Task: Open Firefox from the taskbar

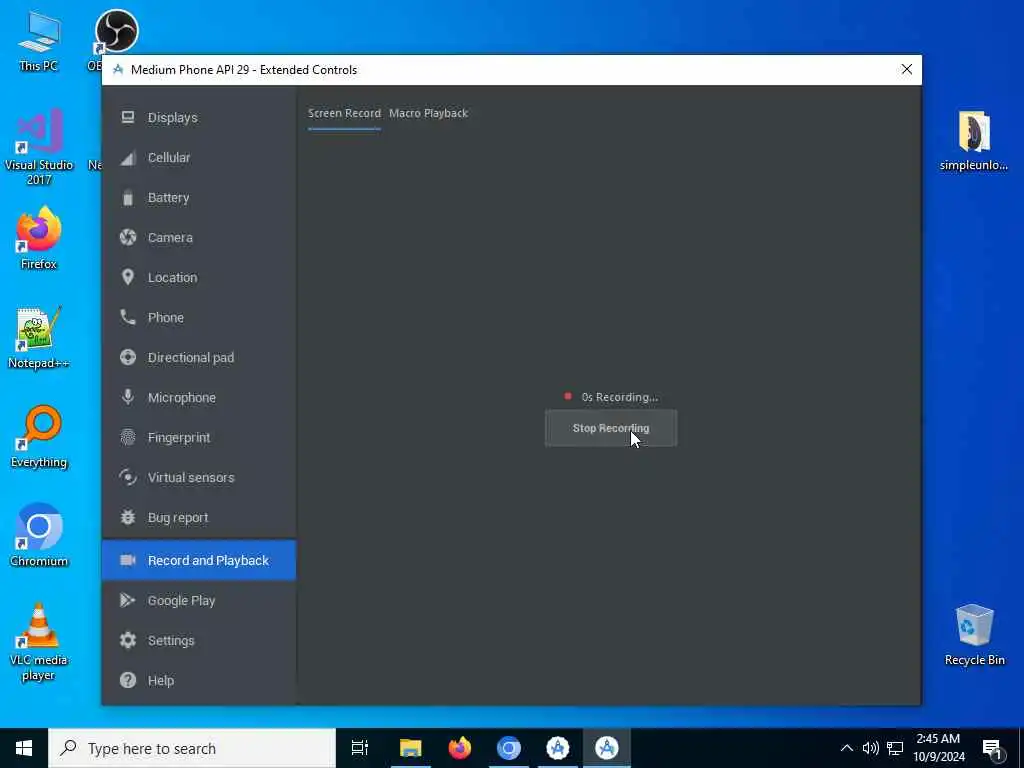Action: (460, 748)
